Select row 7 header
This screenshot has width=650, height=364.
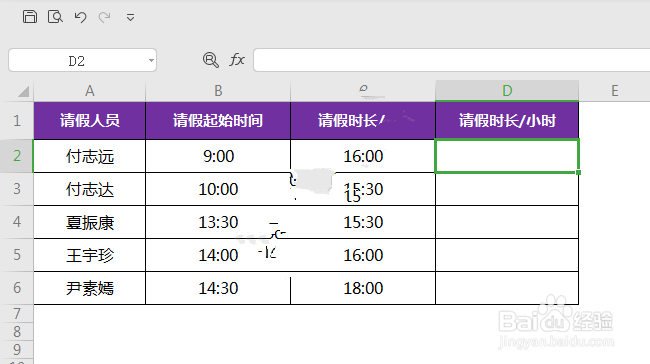pyautogui.click(x=17, y=314)
